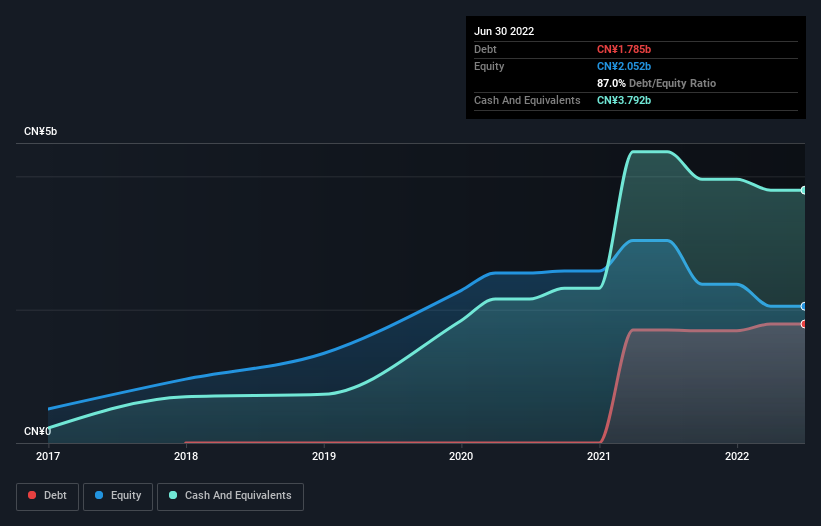Select the 2020 x-axis label

pos(461,456)
